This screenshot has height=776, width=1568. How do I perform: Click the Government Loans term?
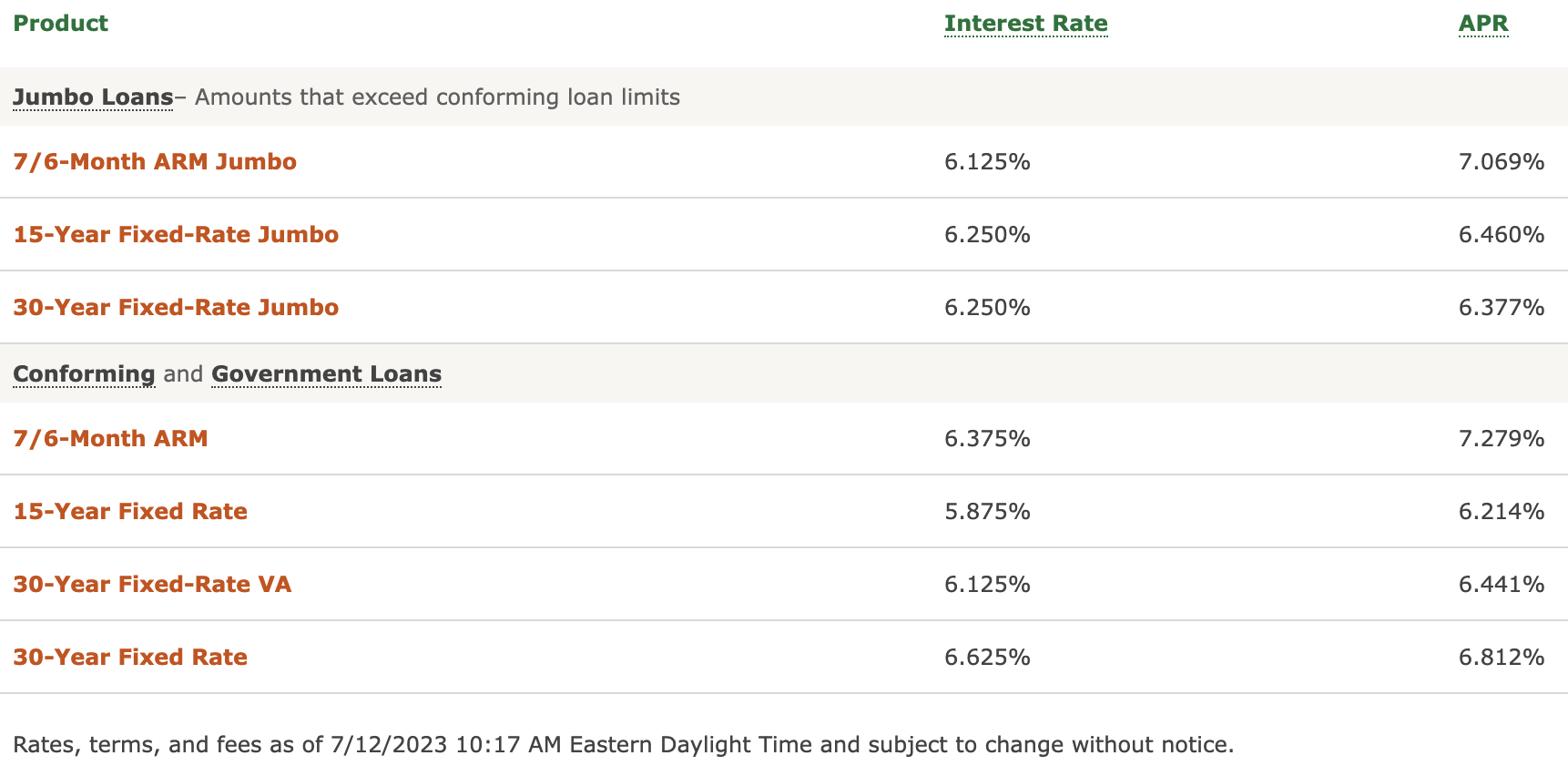point(326,374)
